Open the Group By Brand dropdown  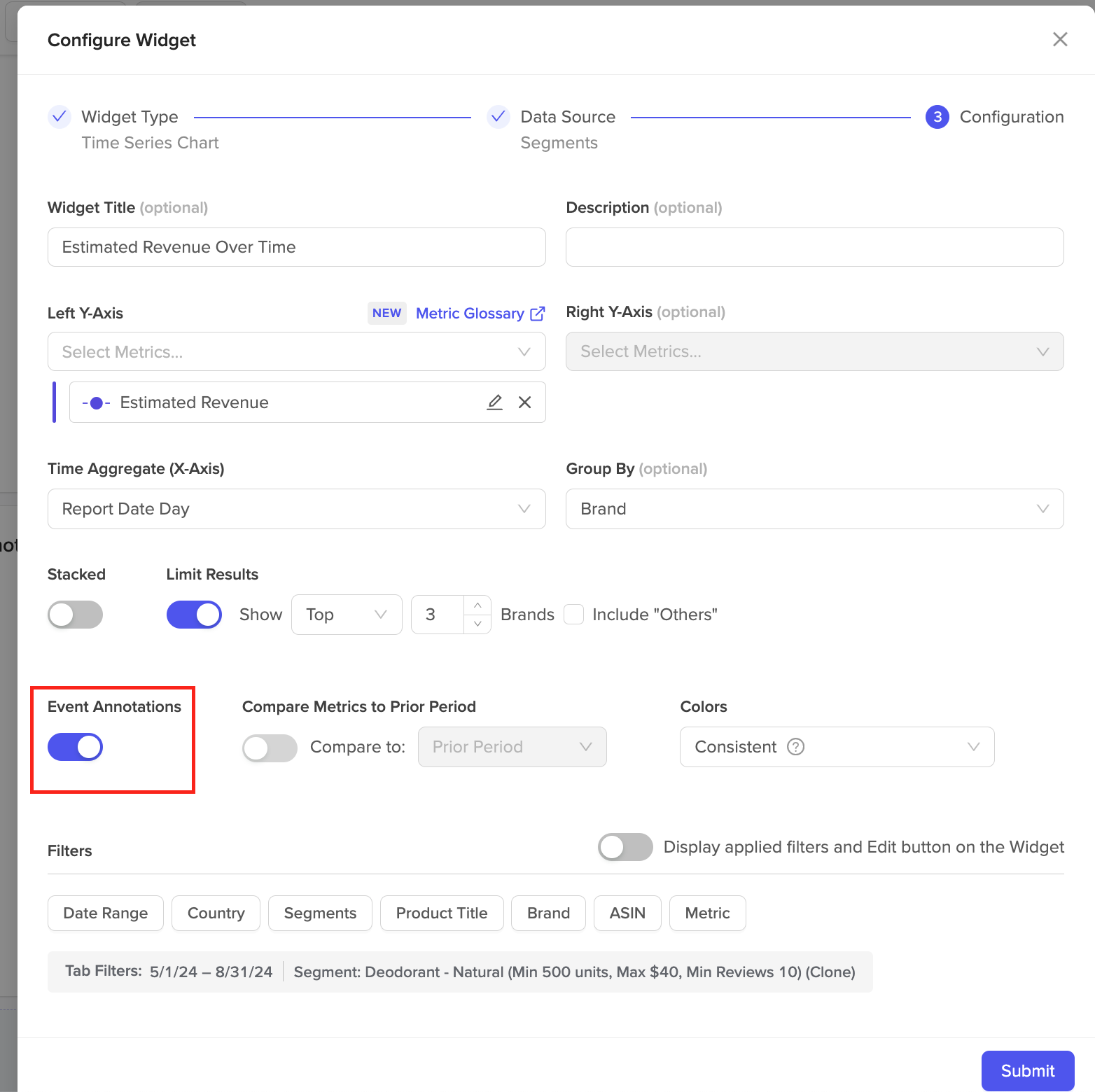(x=815, y=509)
